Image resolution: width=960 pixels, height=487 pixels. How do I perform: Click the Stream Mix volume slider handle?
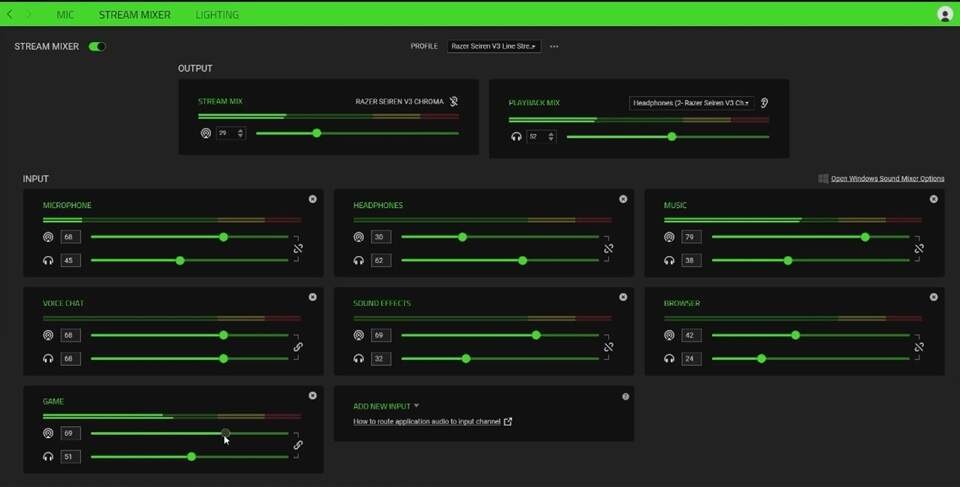tap(317, 133)
